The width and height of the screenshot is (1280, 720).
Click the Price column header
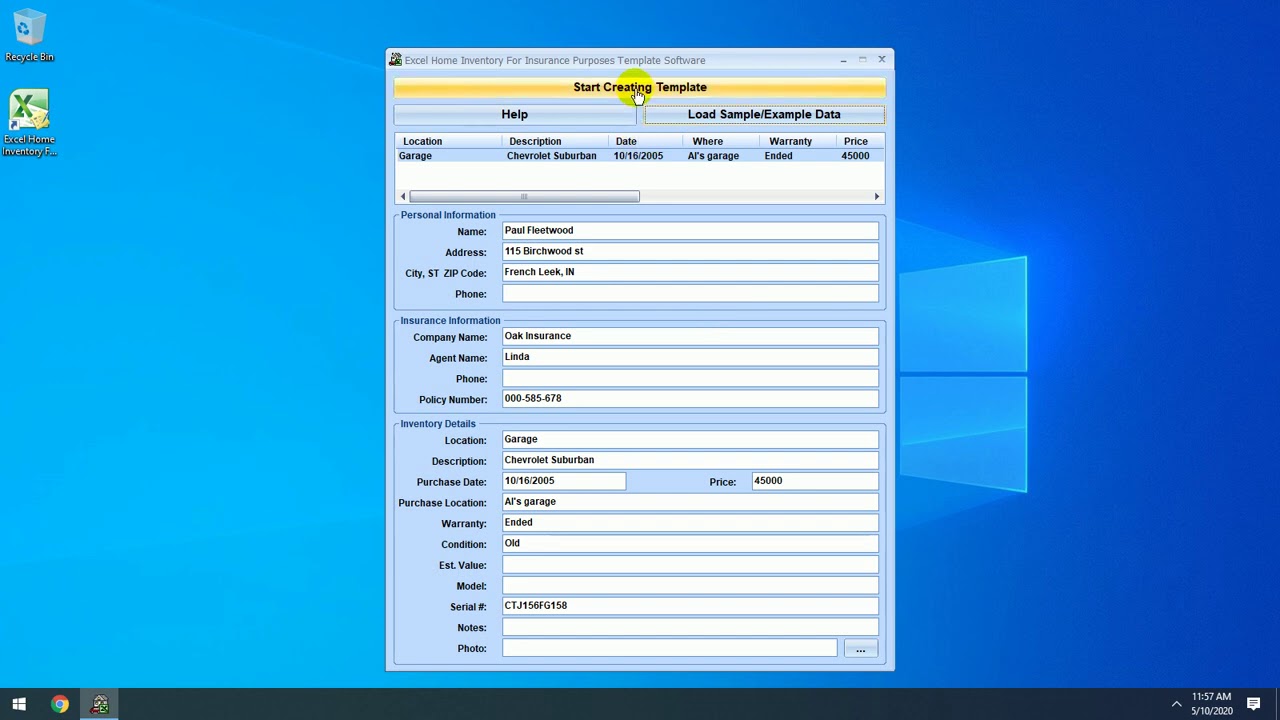click(860, 141)
